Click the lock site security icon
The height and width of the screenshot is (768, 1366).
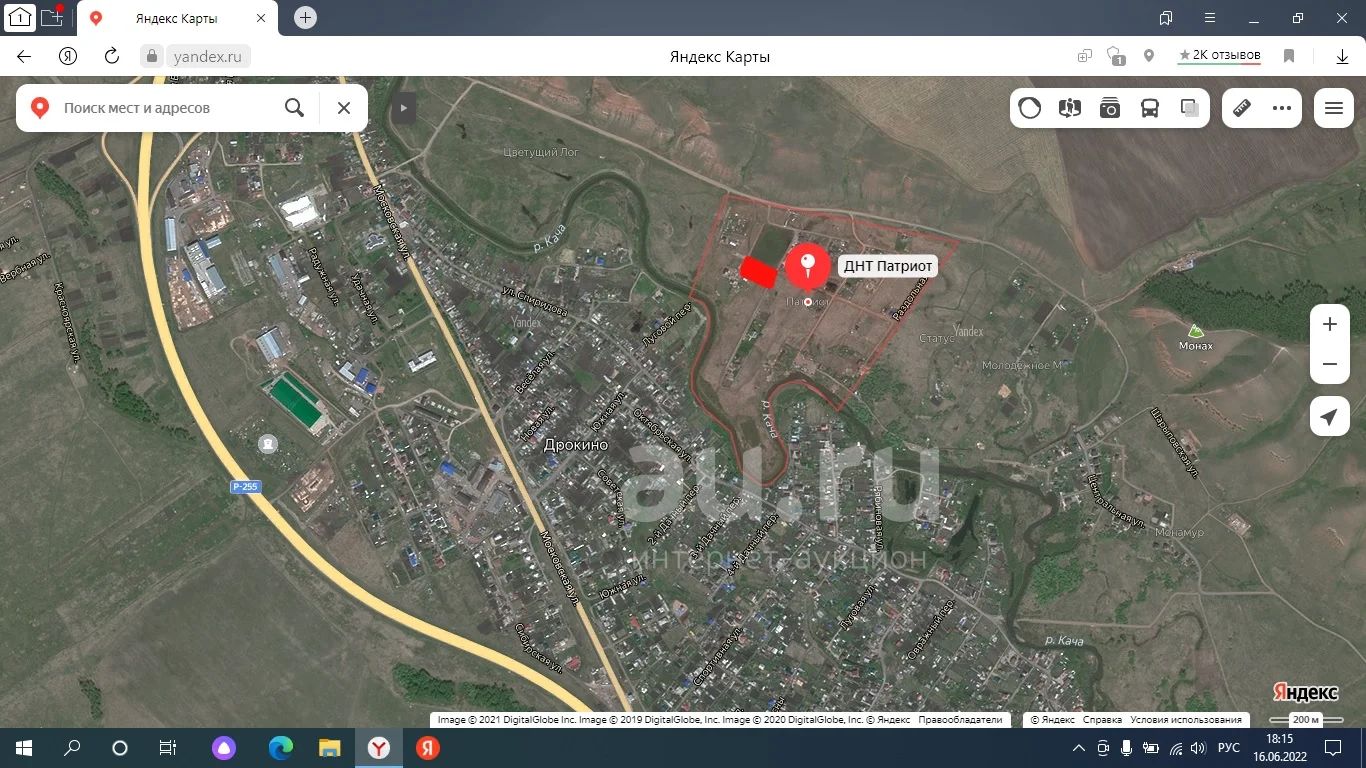click(153, 57)
